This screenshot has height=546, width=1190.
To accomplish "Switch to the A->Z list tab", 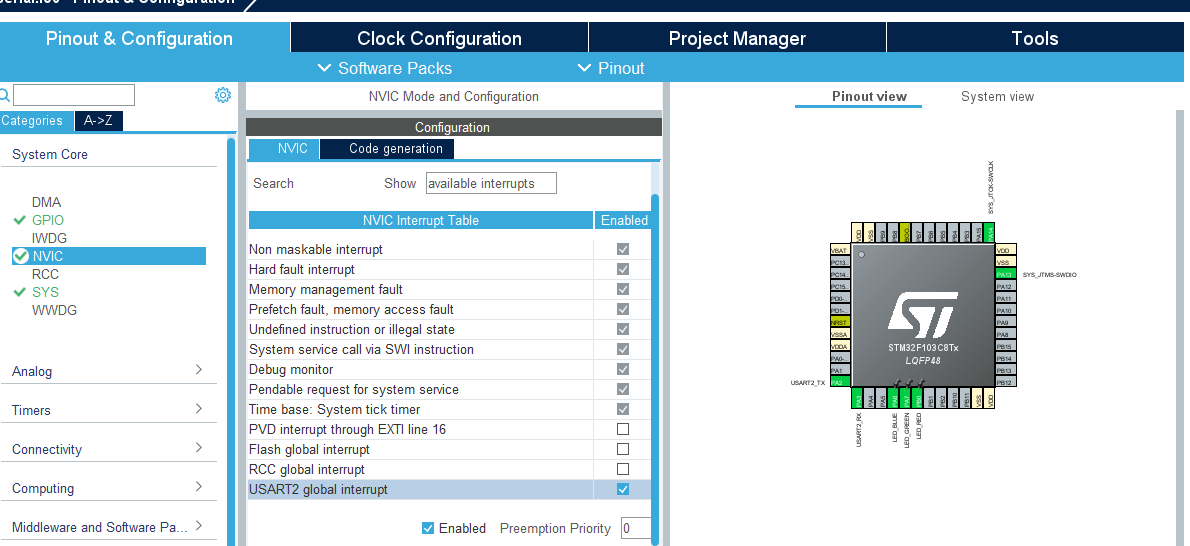I will 99,121.
